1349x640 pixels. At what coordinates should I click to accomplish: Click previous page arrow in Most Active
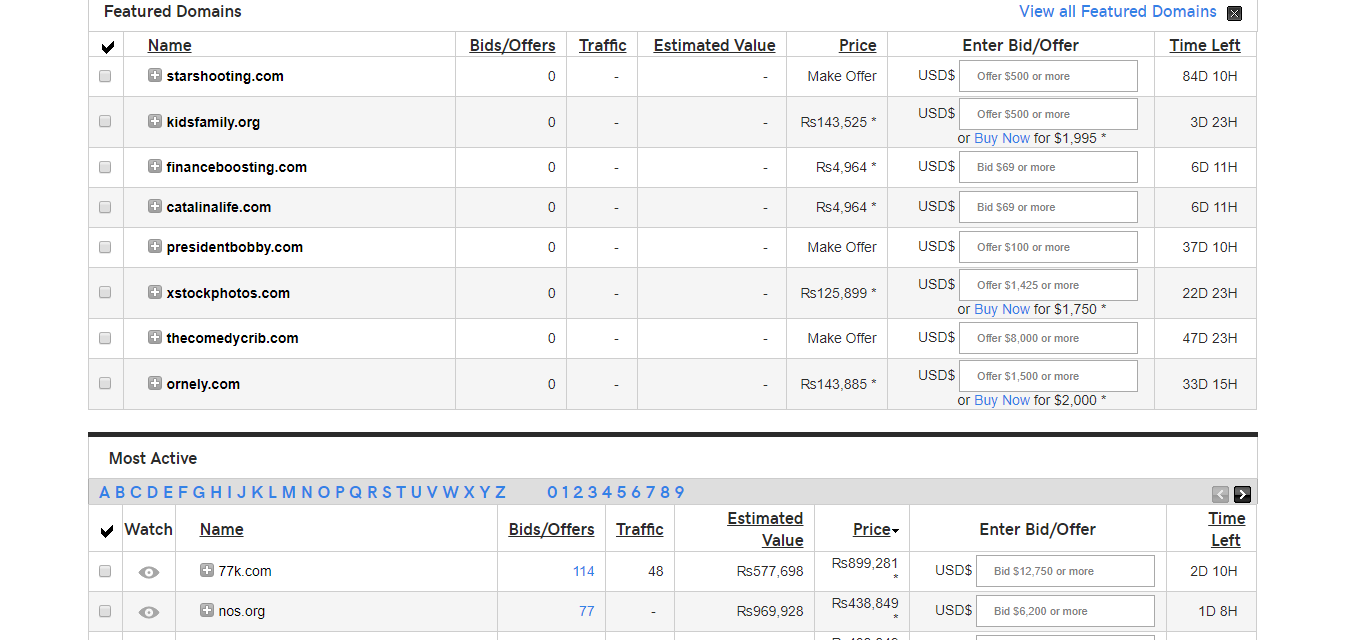tap(1220, 494)
